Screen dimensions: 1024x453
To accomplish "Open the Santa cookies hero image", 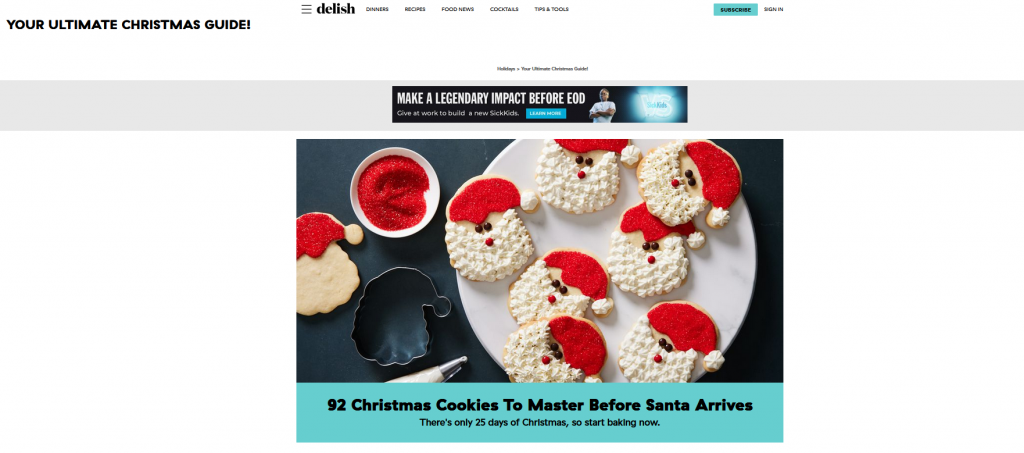I will tap(539, 260).
